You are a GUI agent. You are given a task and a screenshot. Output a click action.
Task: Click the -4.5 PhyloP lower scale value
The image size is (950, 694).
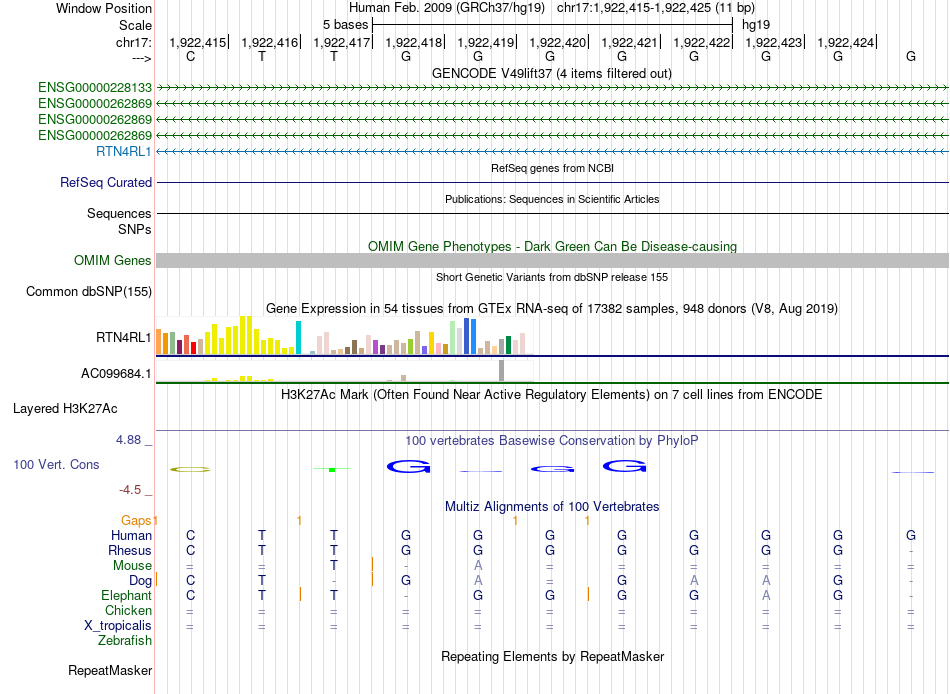[130, 490]
